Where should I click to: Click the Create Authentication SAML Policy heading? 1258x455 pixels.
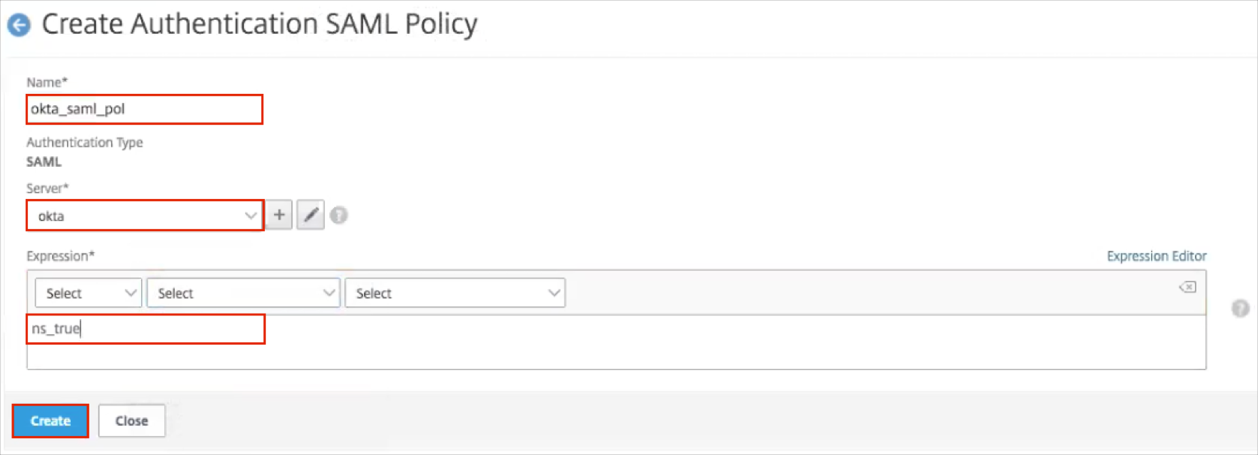259,24
